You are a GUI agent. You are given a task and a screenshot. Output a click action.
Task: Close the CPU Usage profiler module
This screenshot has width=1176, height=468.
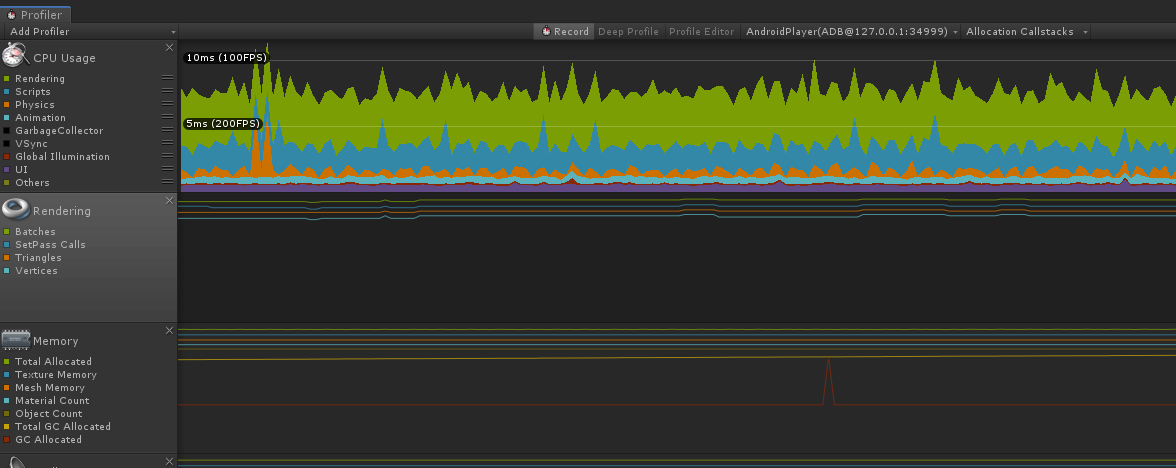tap(169, 47)
